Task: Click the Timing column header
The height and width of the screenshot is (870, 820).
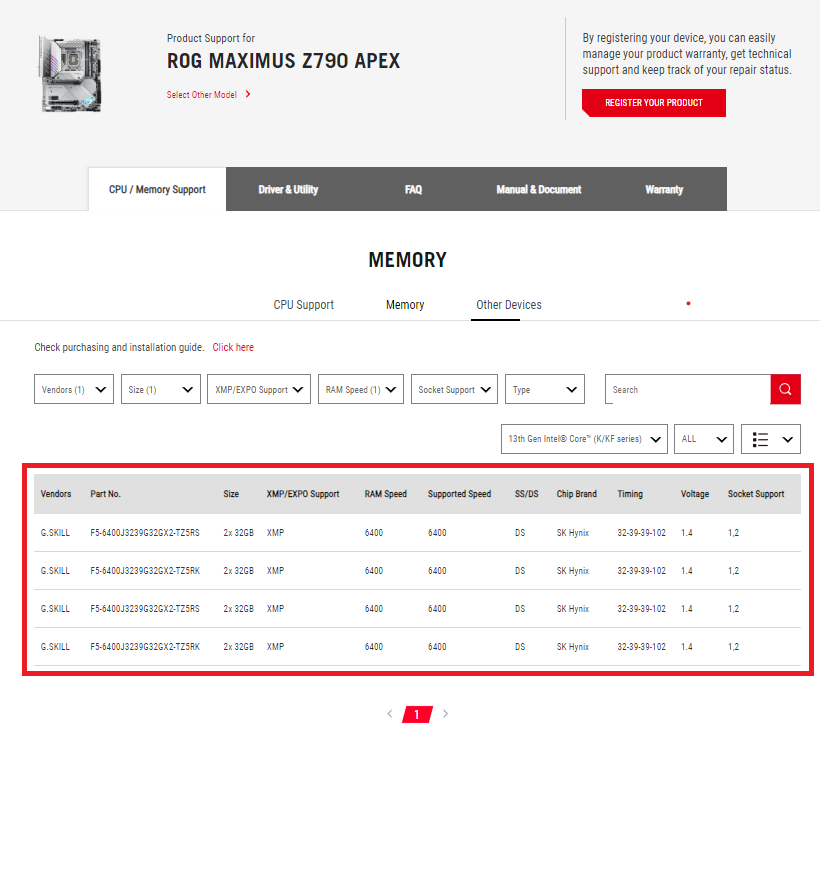Action: (x=630, y=494)
